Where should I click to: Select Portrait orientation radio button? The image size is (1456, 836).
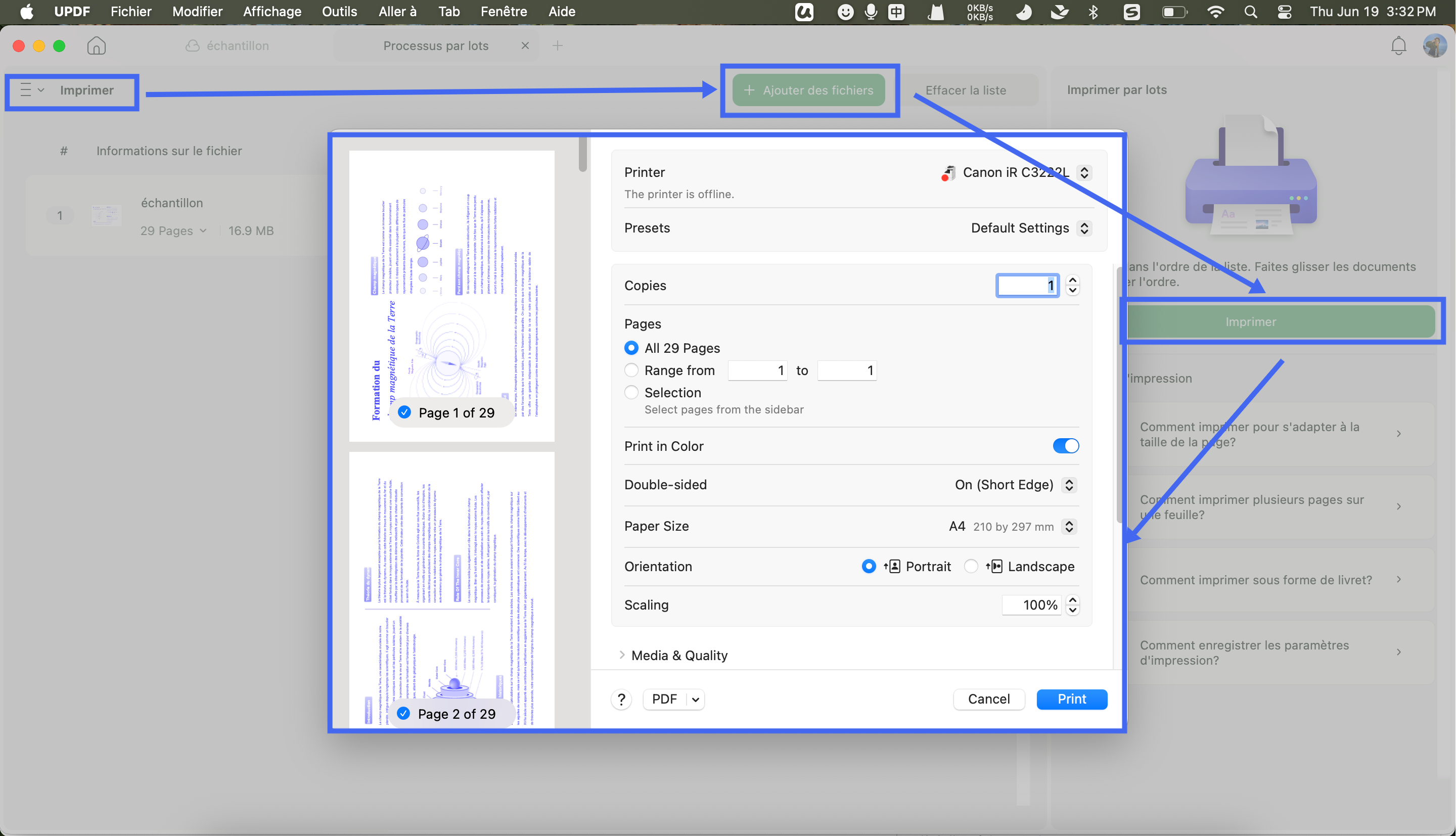(x=869, y=566)
